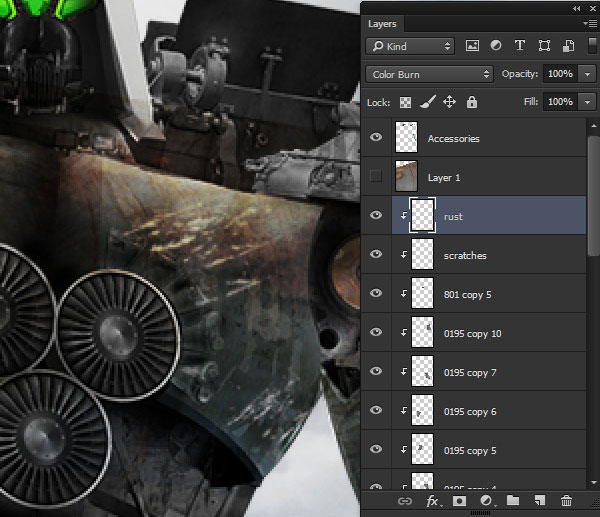Hide the 0195 copy 7 layer
Screen dimensions: 600x517
[x=376, y=371]
